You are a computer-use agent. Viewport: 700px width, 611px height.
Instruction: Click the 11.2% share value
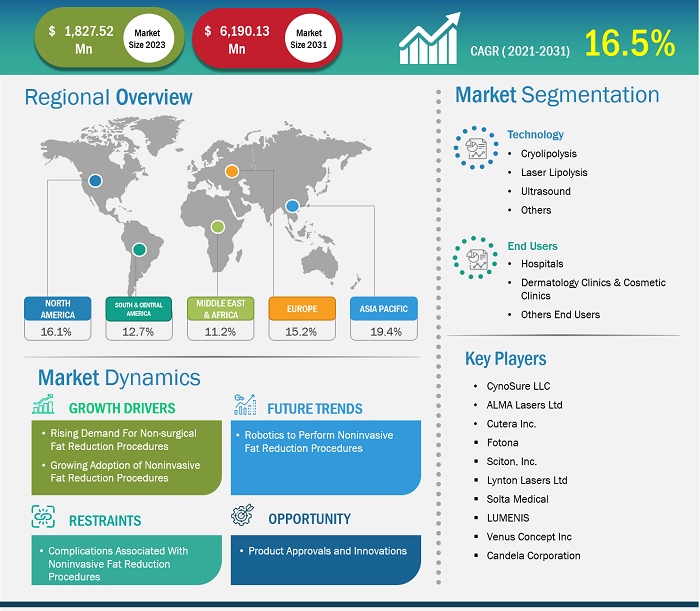220,332
